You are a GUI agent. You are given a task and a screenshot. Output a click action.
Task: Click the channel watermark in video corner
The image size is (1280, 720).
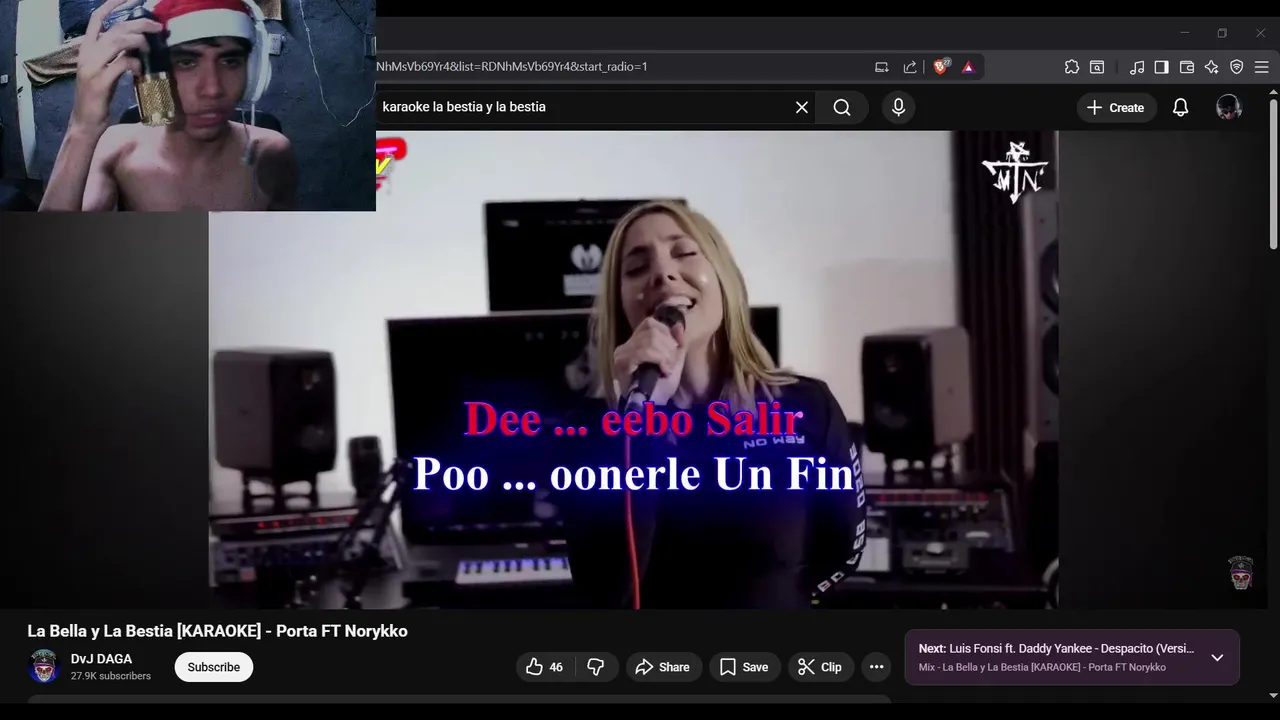point(1241,572)
